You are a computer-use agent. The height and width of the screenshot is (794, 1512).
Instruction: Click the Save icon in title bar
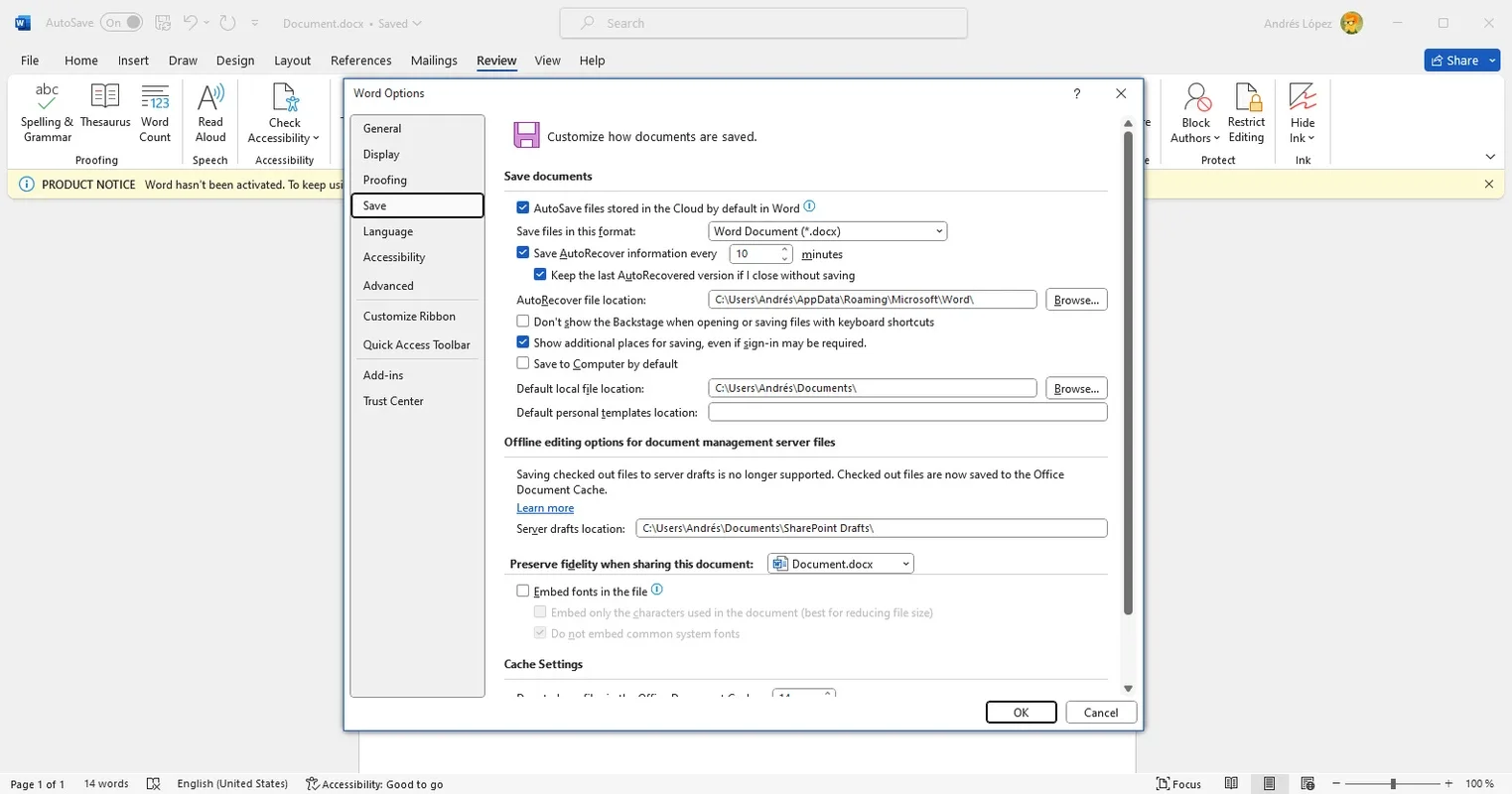[x=164, y=23]
